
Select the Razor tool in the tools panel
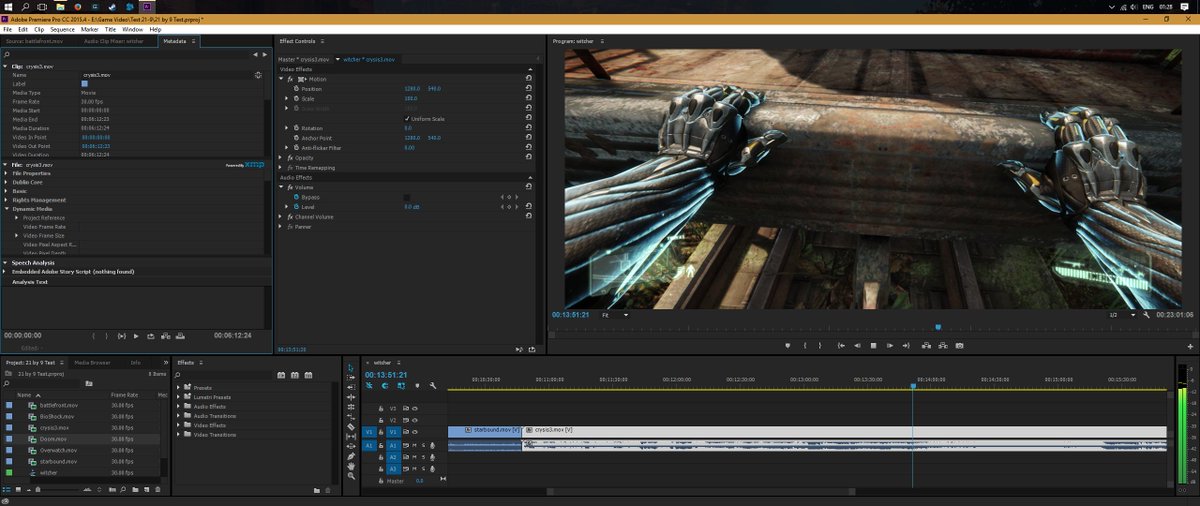tap(352, 427)
